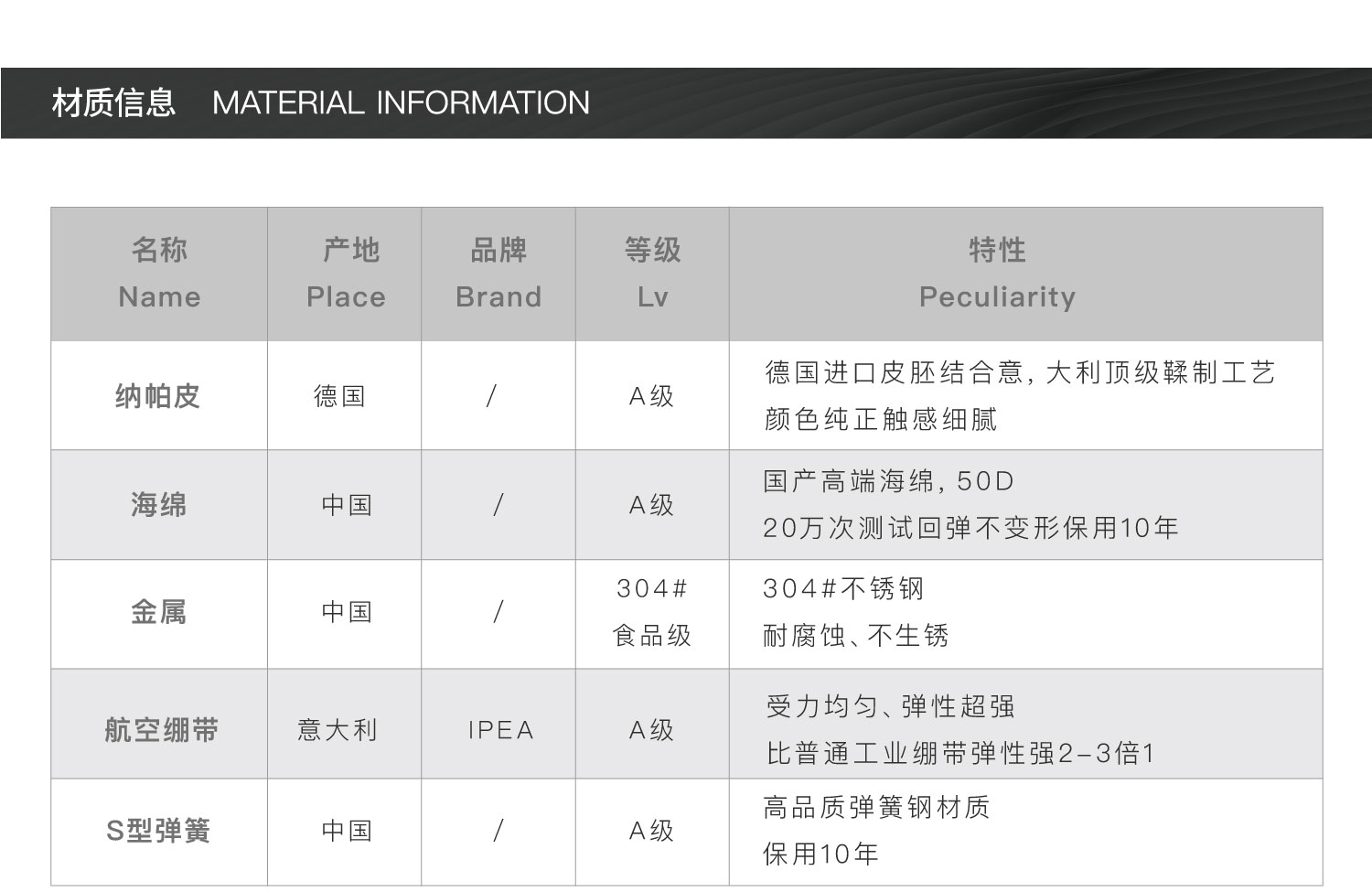
Task: Select the 特性 Peculiarity column header
Action: click(997, 274)
